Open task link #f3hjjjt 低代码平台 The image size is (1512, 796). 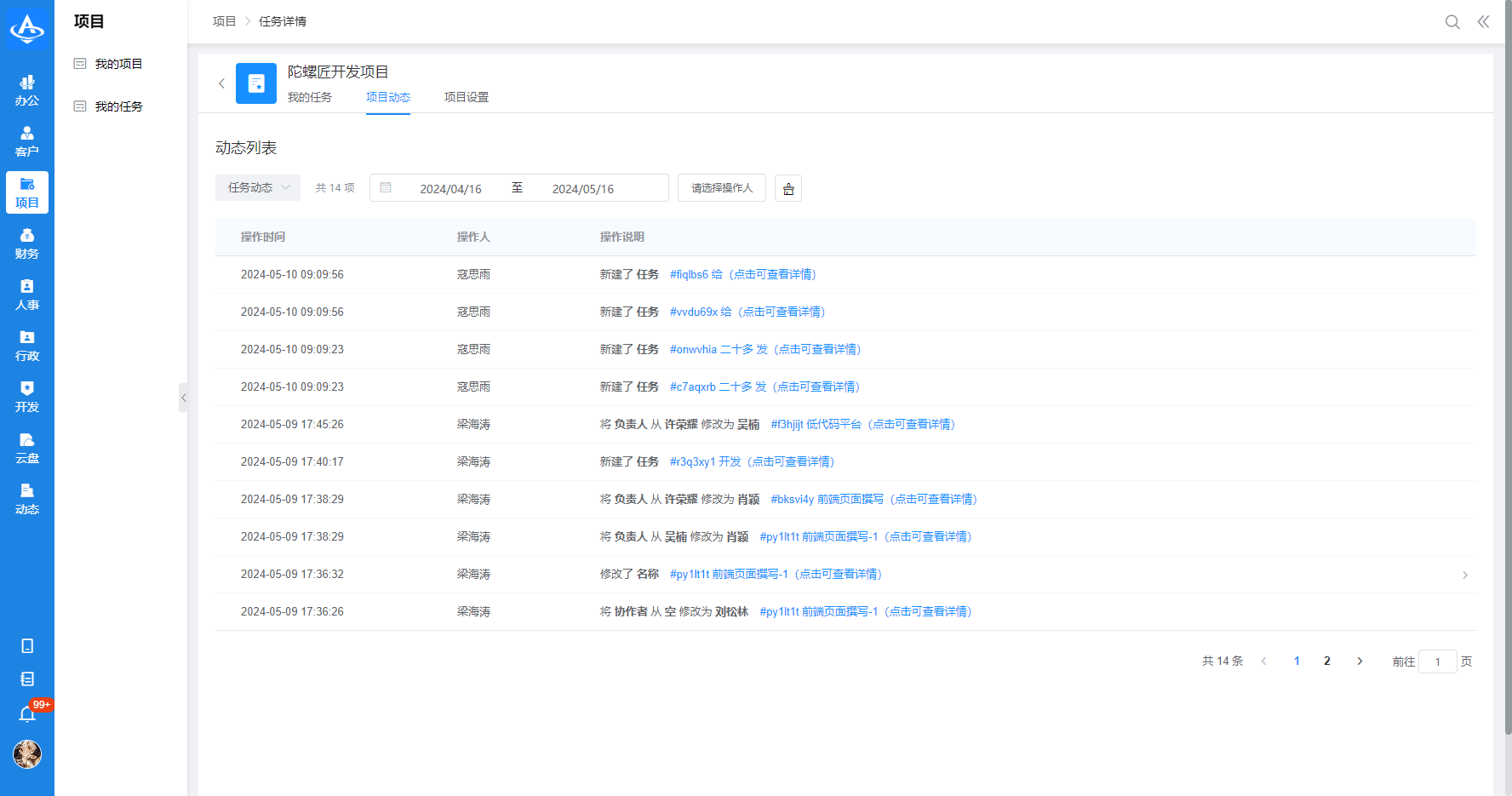click(863, 424)
